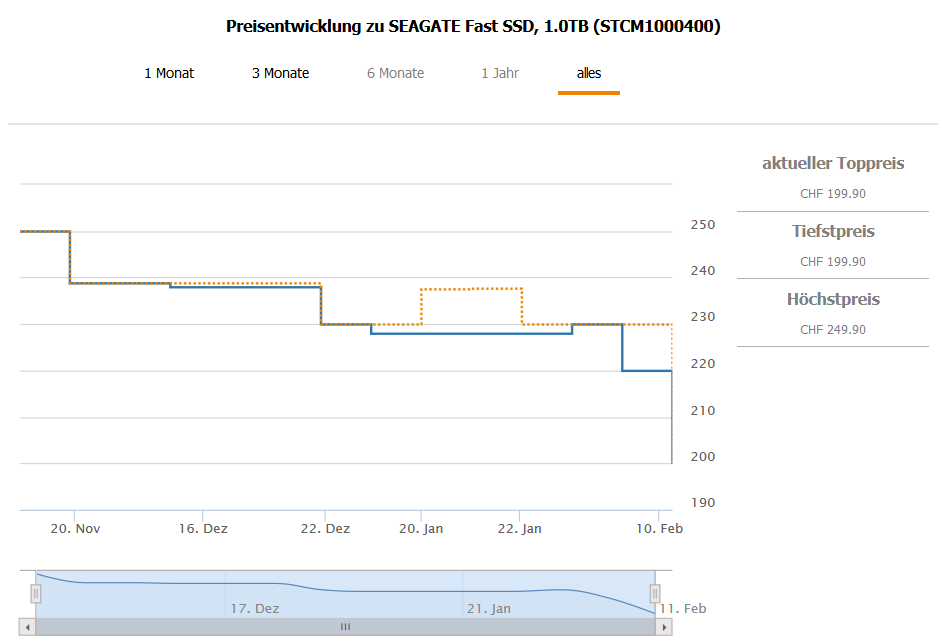
Task: Click the chart title SEAGATE Fast SSD
Action: (x=473, y=26)
